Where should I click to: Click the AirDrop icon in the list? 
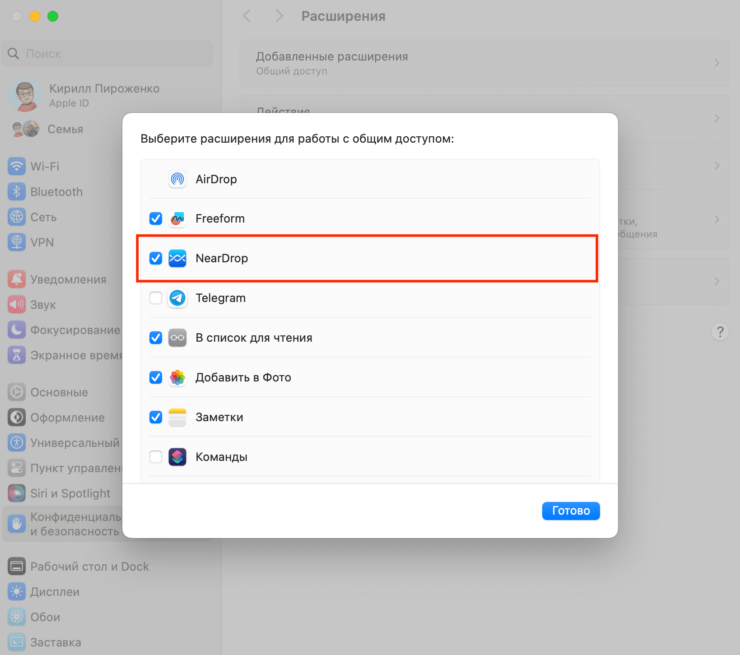(x=177, y=179)
